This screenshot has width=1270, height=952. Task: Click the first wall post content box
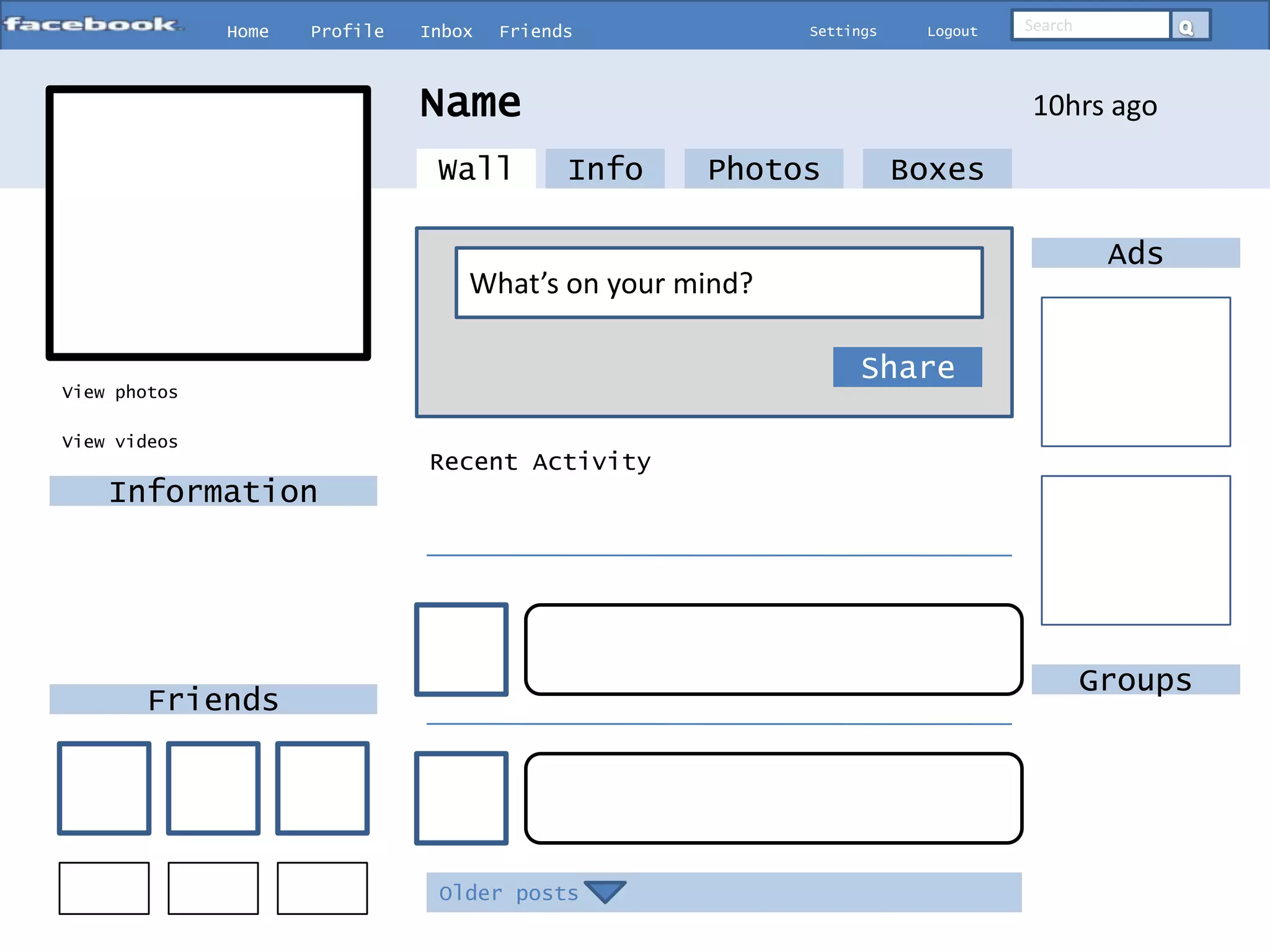774,650
